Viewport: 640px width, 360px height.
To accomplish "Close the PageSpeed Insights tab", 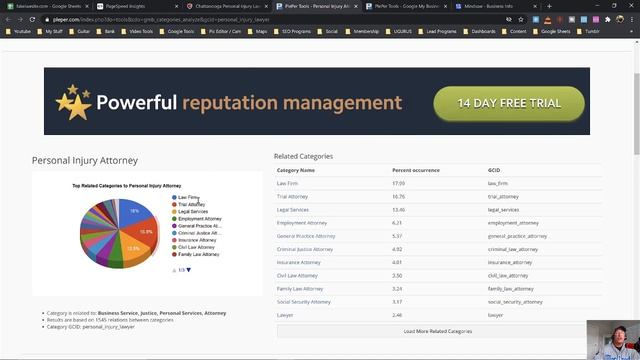I will [x=176, y=6].
